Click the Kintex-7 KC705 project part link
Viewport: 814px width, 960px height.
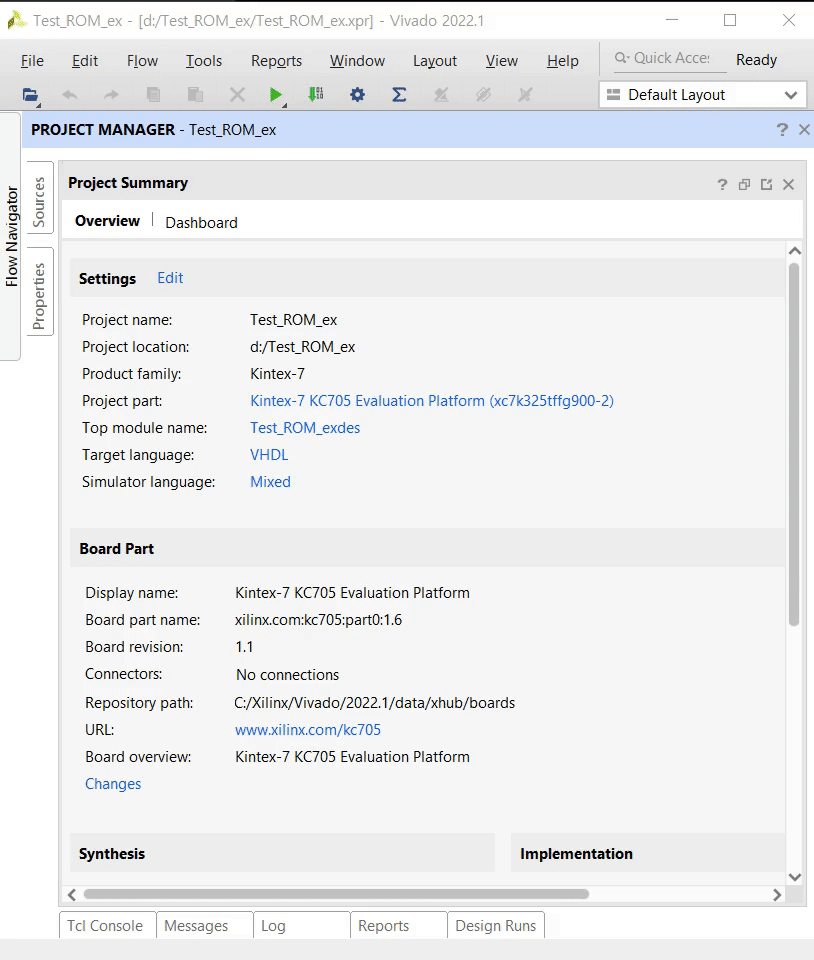click(x=432, y=401)
